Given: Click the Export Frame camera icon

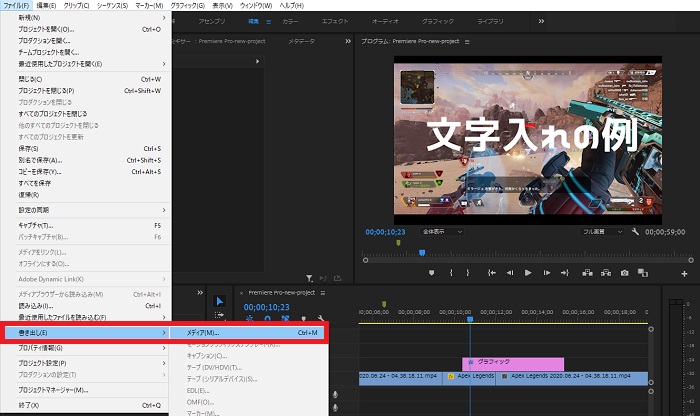Looking at the screenshot, I should point(625,273).
